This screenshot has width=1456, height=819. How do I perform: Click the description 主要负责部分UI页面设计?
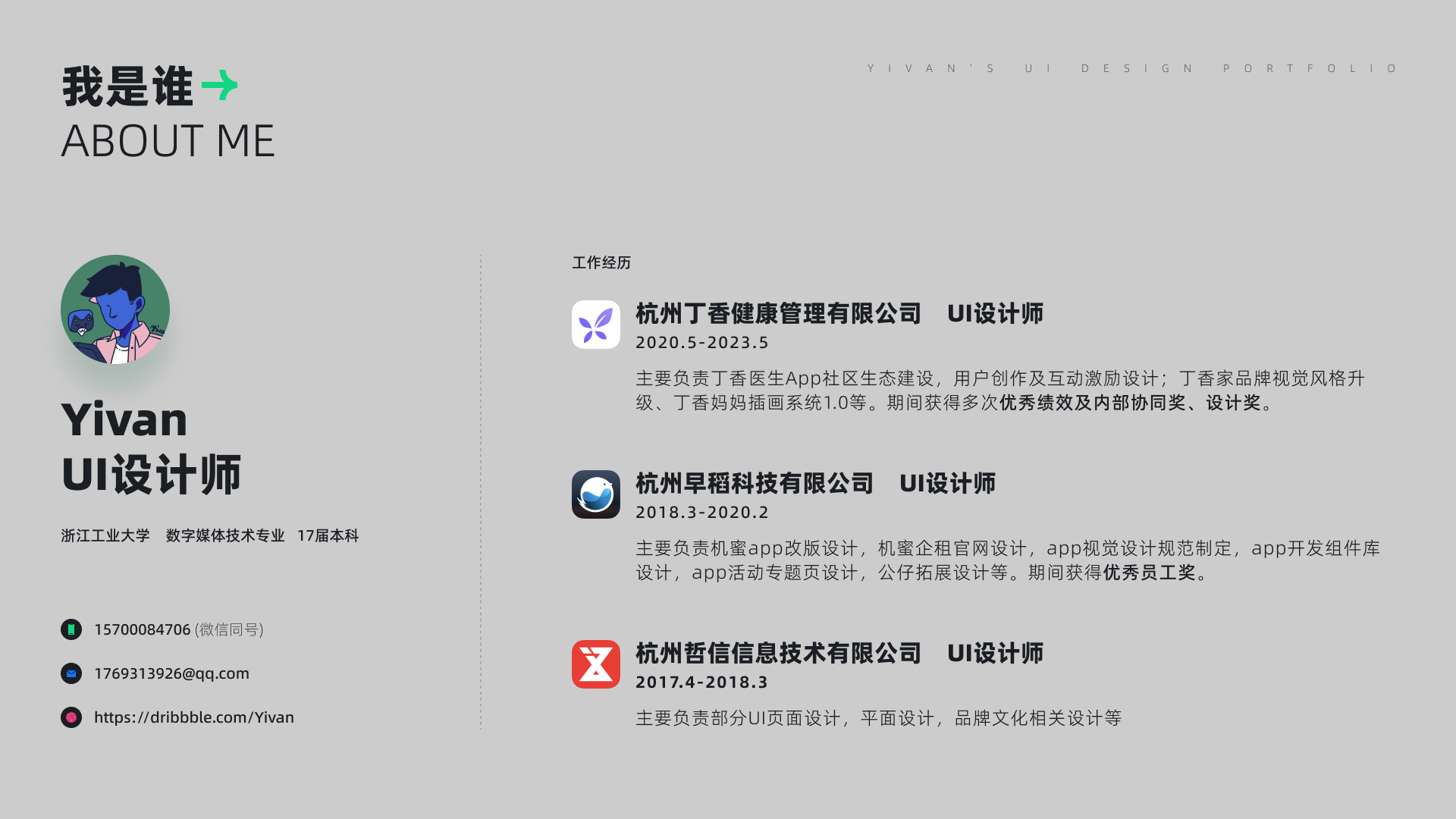tap(878, 717)
